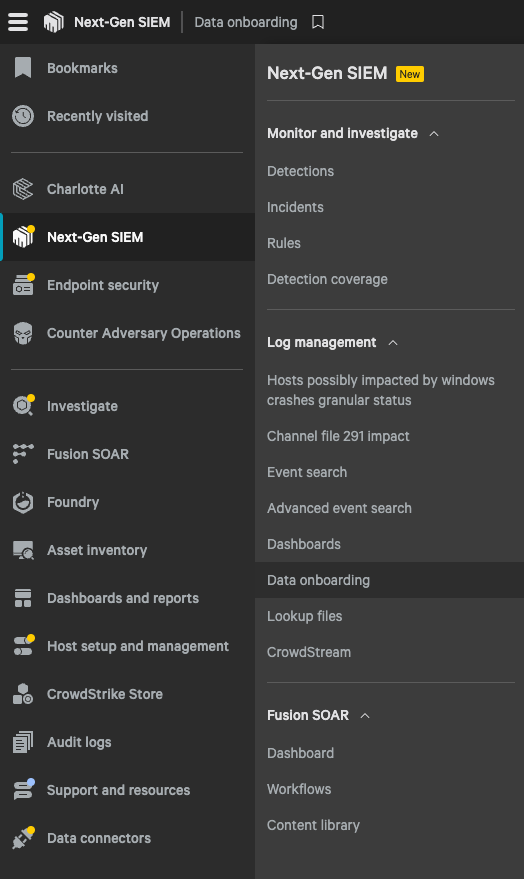Image resolution: width=524 pixels, height=879 pixels.
Task: Open the Rules link
Action: point(284,243)
